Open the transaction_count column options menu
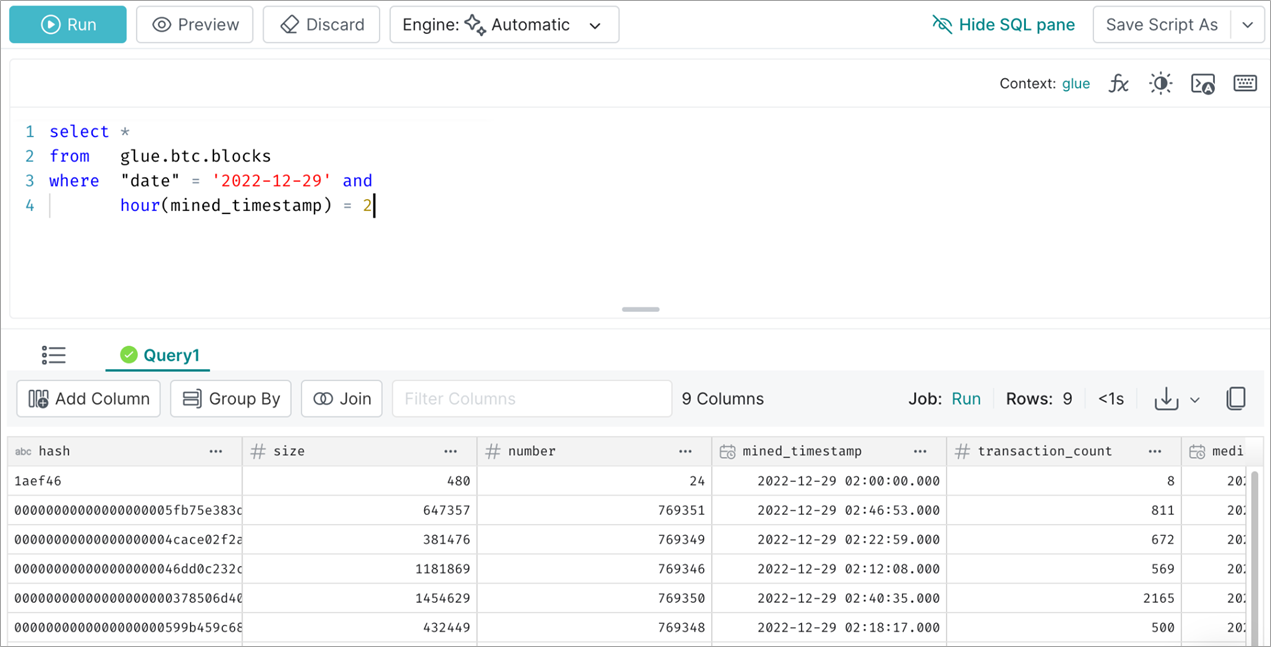The height and width of the screenshot is (647, 1271). 1155,451
